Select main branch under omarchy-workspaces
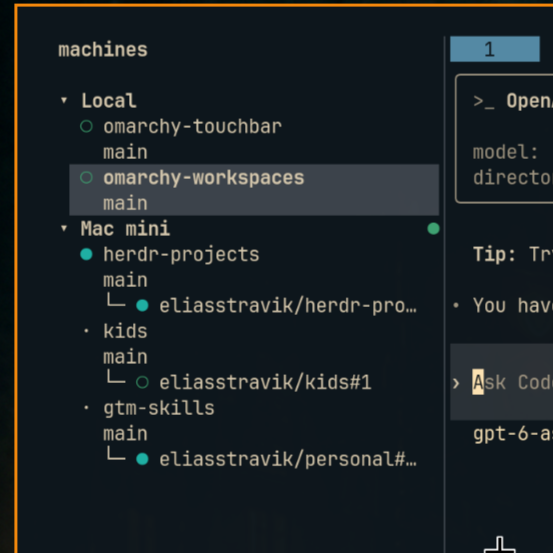The height and width of the screenshot is (553, 553). 125,203
